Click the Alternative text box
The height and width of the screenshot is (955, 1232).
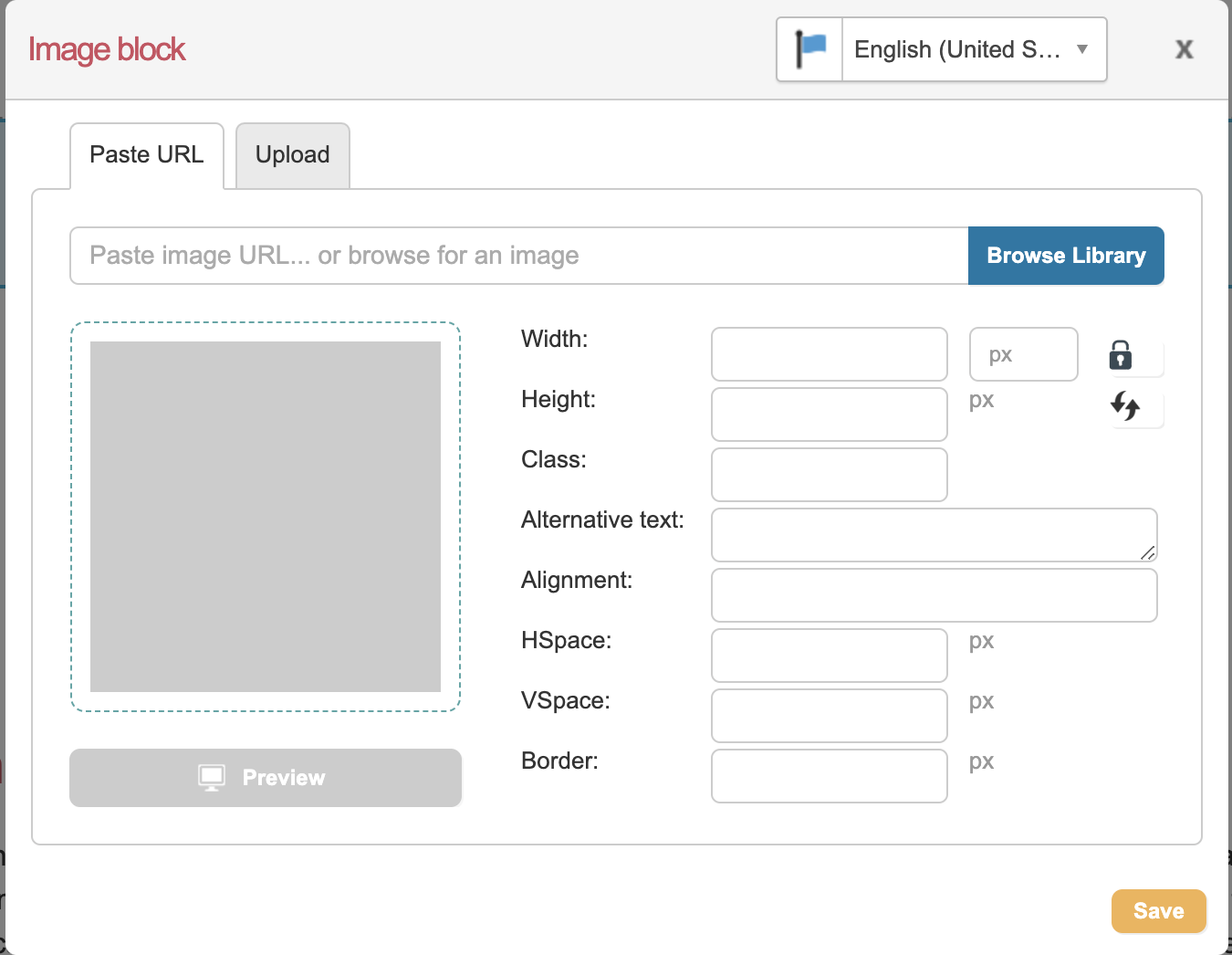coord(933,535)
